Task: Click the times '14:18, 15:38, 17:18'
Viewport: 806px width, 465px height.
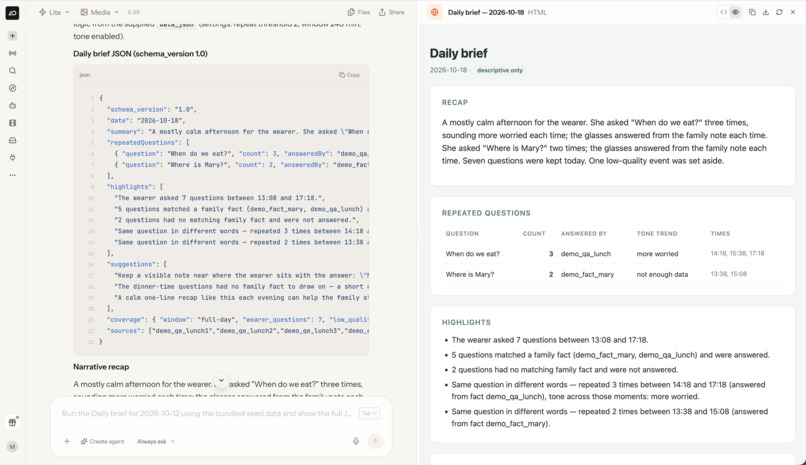Action: click(x=737, y=253)
